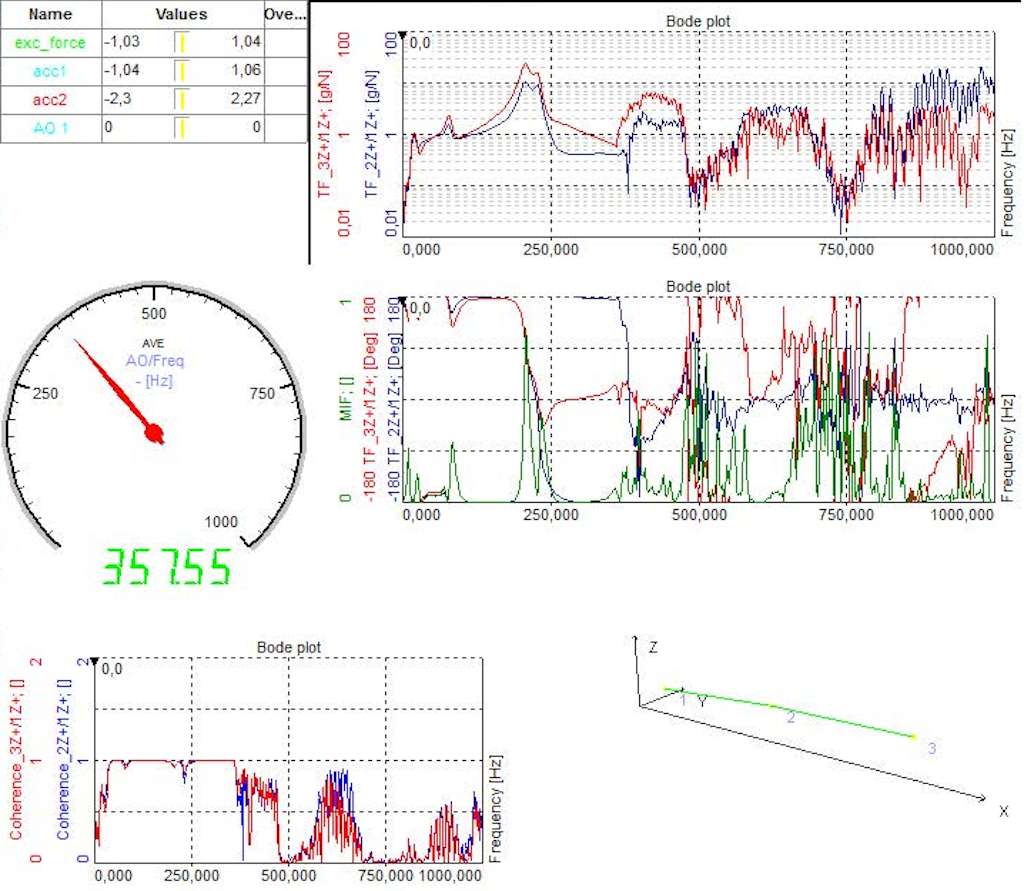Click the truncated Ove... column header

(285, 14)
